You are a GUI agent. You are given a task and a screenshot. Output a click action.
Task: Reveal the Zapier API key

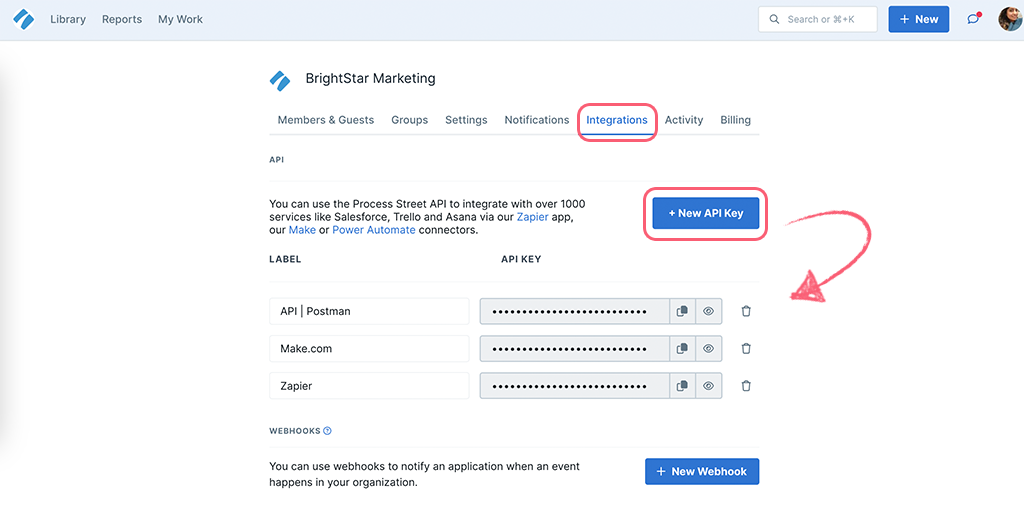[x=709, y=386]
